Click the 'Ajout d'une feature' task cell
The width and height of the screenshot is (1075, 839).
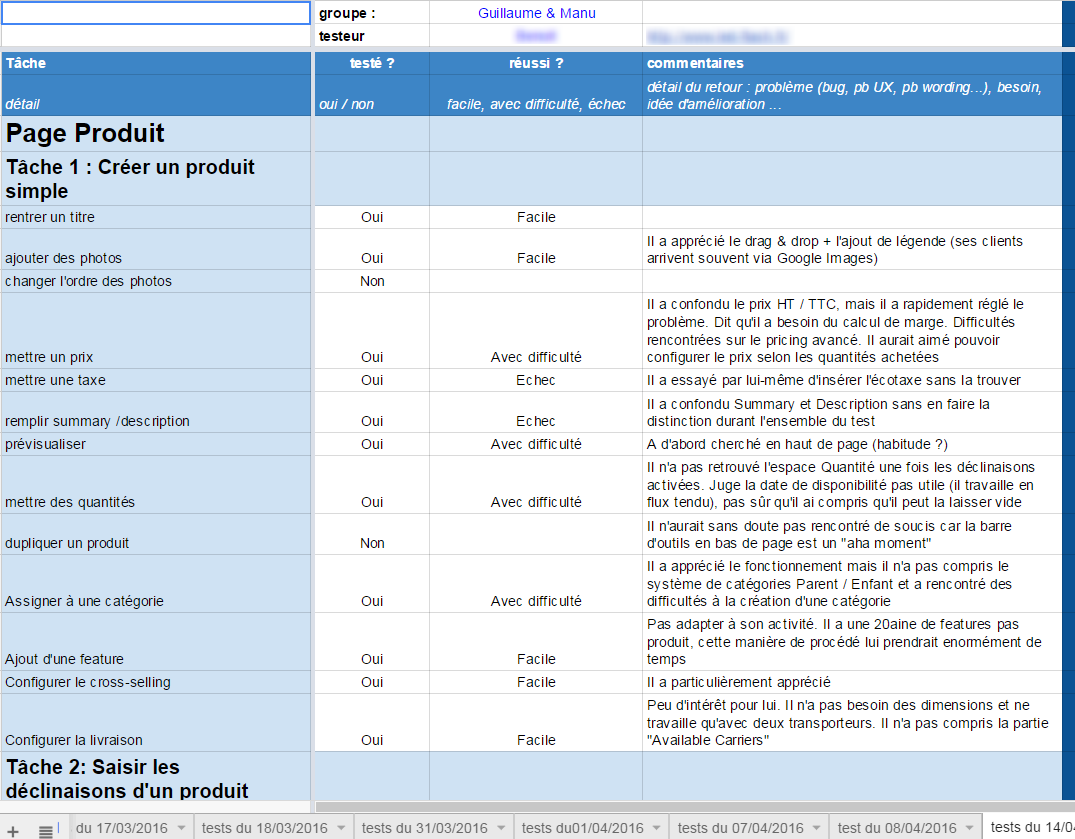click(x=156, y=642)
